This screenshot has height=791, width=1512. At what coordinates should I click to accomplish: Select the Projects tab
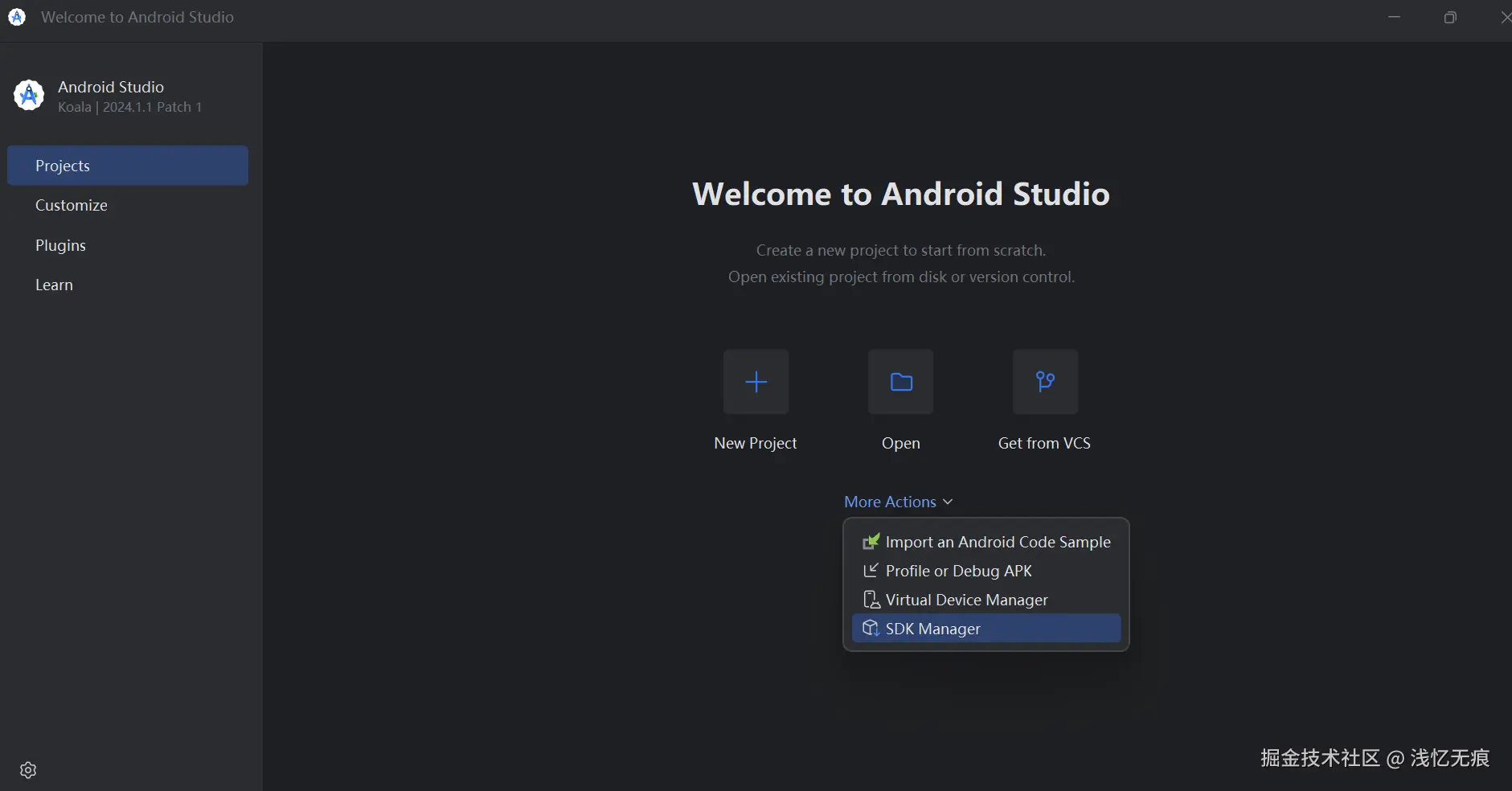(x=128, y=166)
